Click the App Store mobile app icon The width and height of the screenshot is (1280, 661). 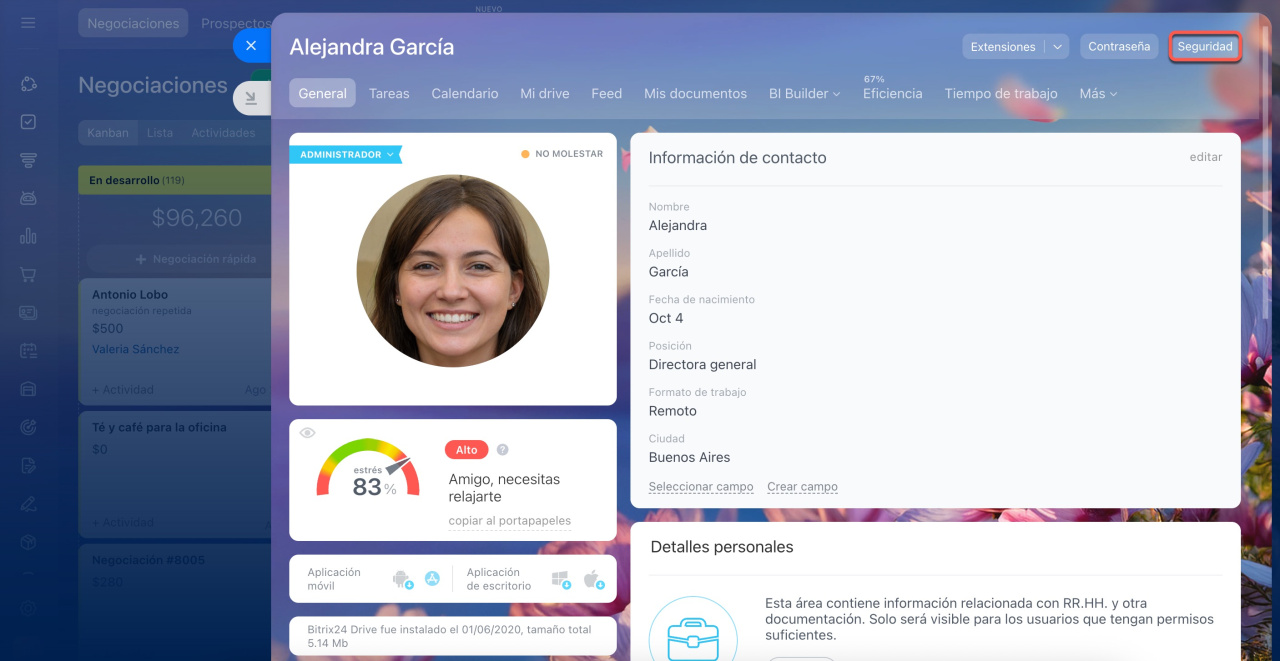click(x=432, y=578)
